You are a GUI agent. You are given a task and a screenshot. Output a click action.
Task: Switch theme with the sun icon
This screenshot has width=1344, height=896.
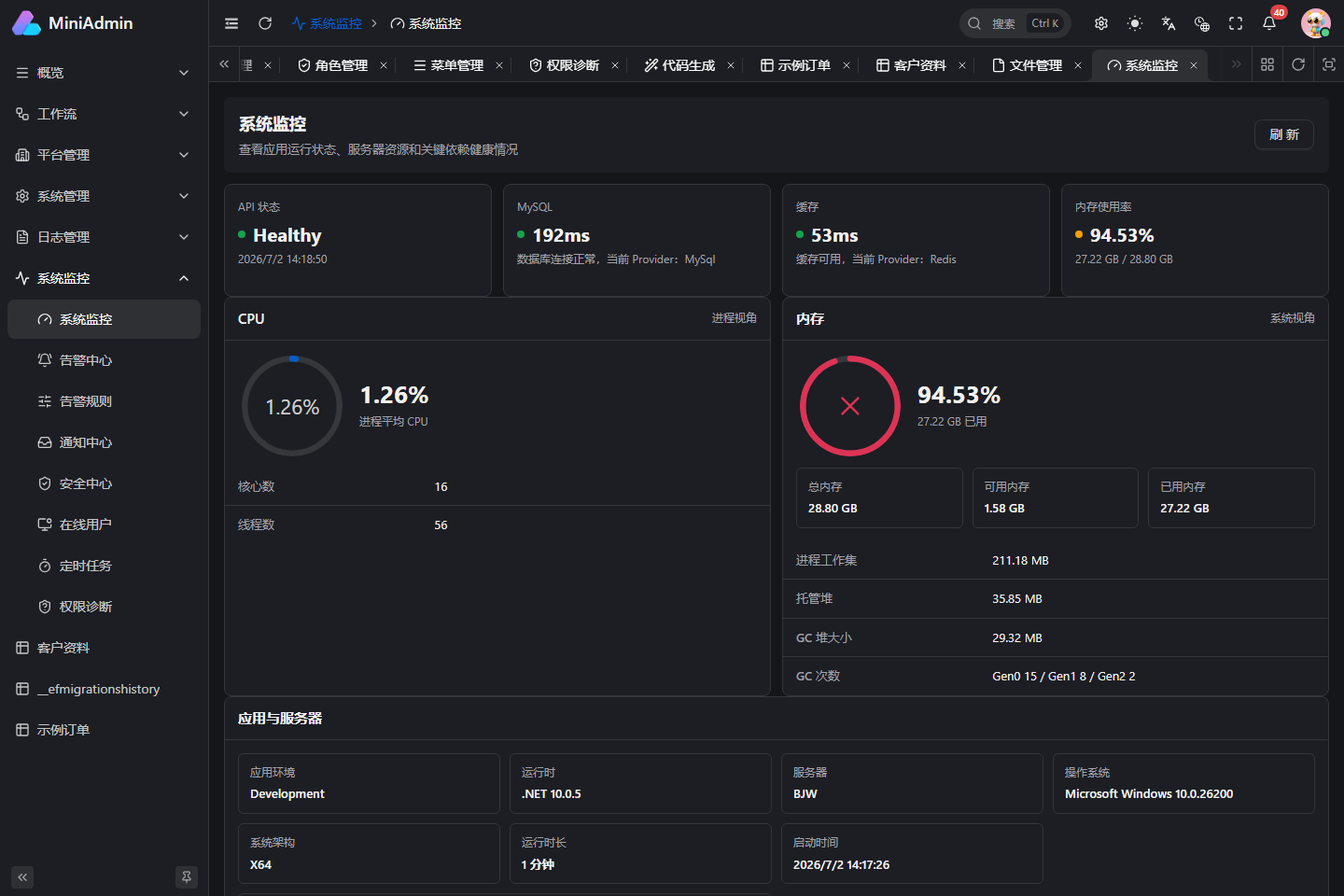(x=1135, y=23)
